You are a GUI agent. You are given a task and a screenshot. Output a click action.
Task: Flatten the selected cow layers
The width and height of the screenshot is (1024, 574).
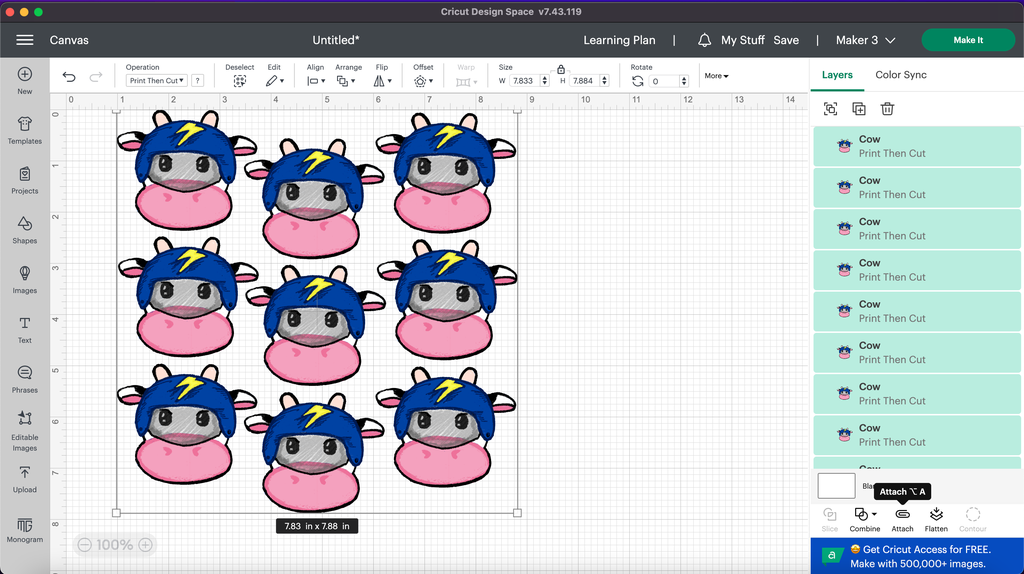tap(936, 515)
